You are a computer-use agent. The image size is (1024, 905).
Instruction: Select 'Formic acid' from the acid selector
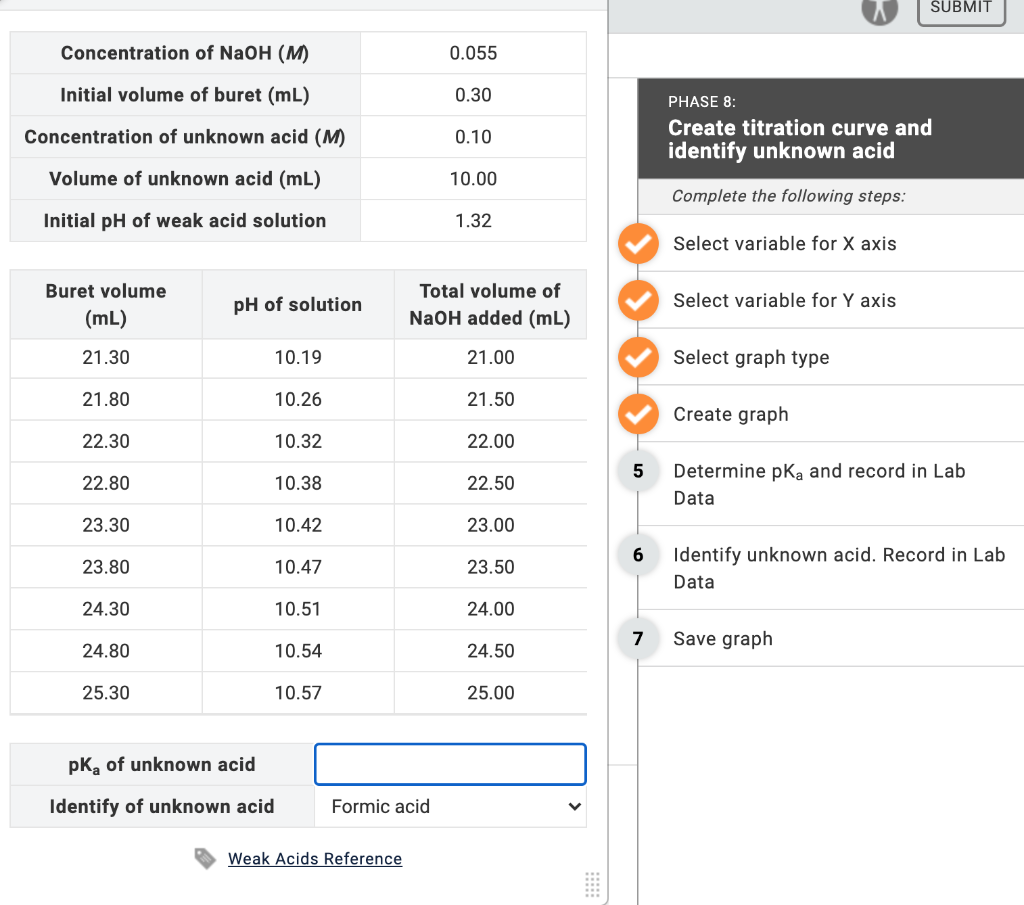(450, 806)
